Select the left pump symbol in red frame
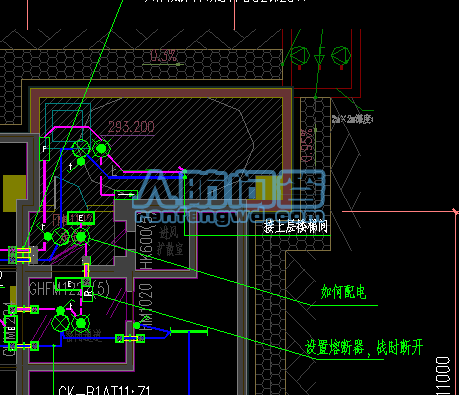 coord(299,56)
